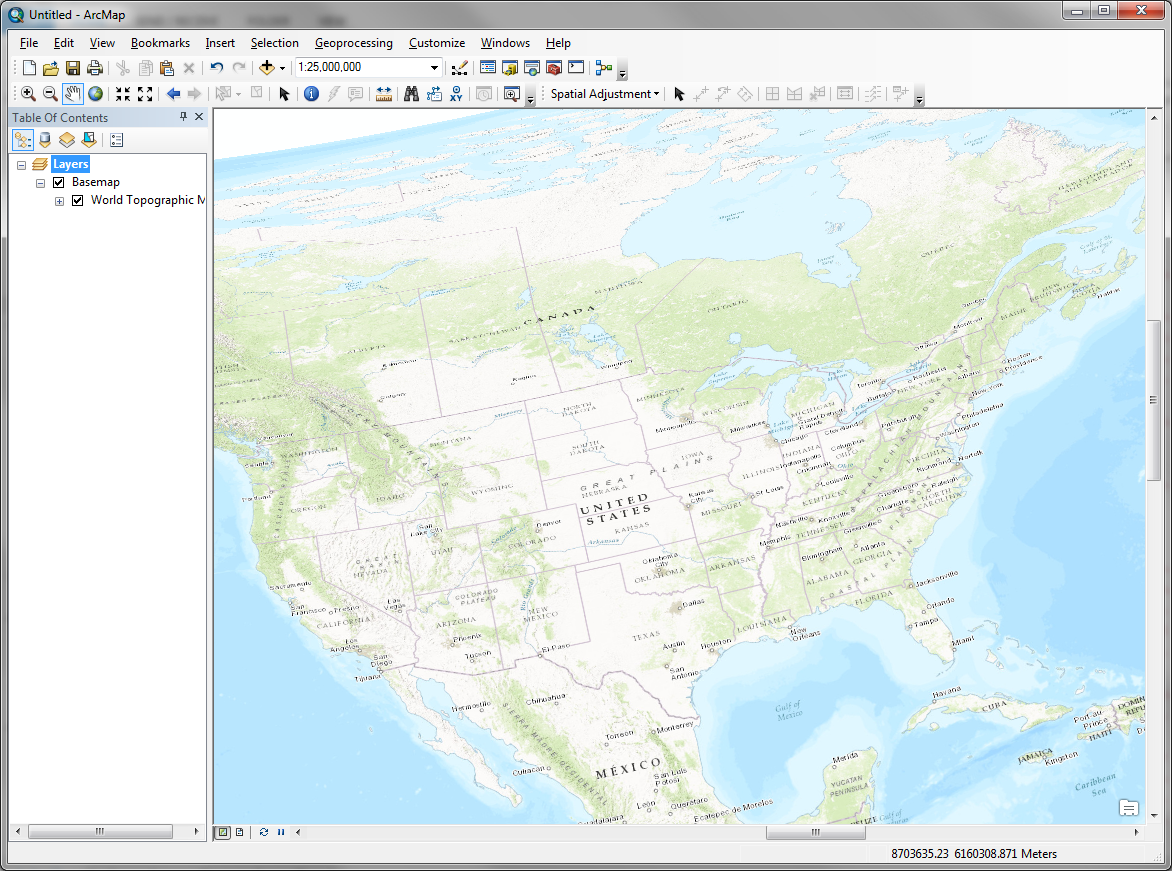List By Selection in contents
The width and height of the screenshot is (1172, 871).
[x=89, y=140]
